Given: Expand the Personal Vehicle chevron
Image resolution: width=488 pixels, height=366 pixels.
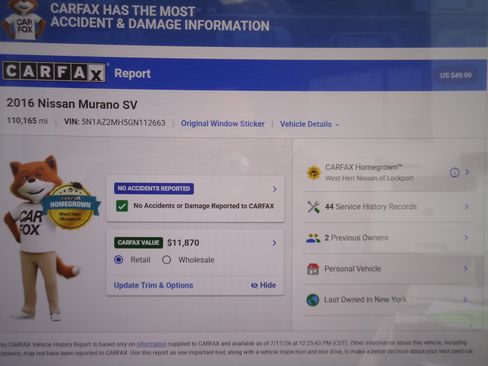Looking at the screenshot, I should pyautogui.click(x=466, y=268).
